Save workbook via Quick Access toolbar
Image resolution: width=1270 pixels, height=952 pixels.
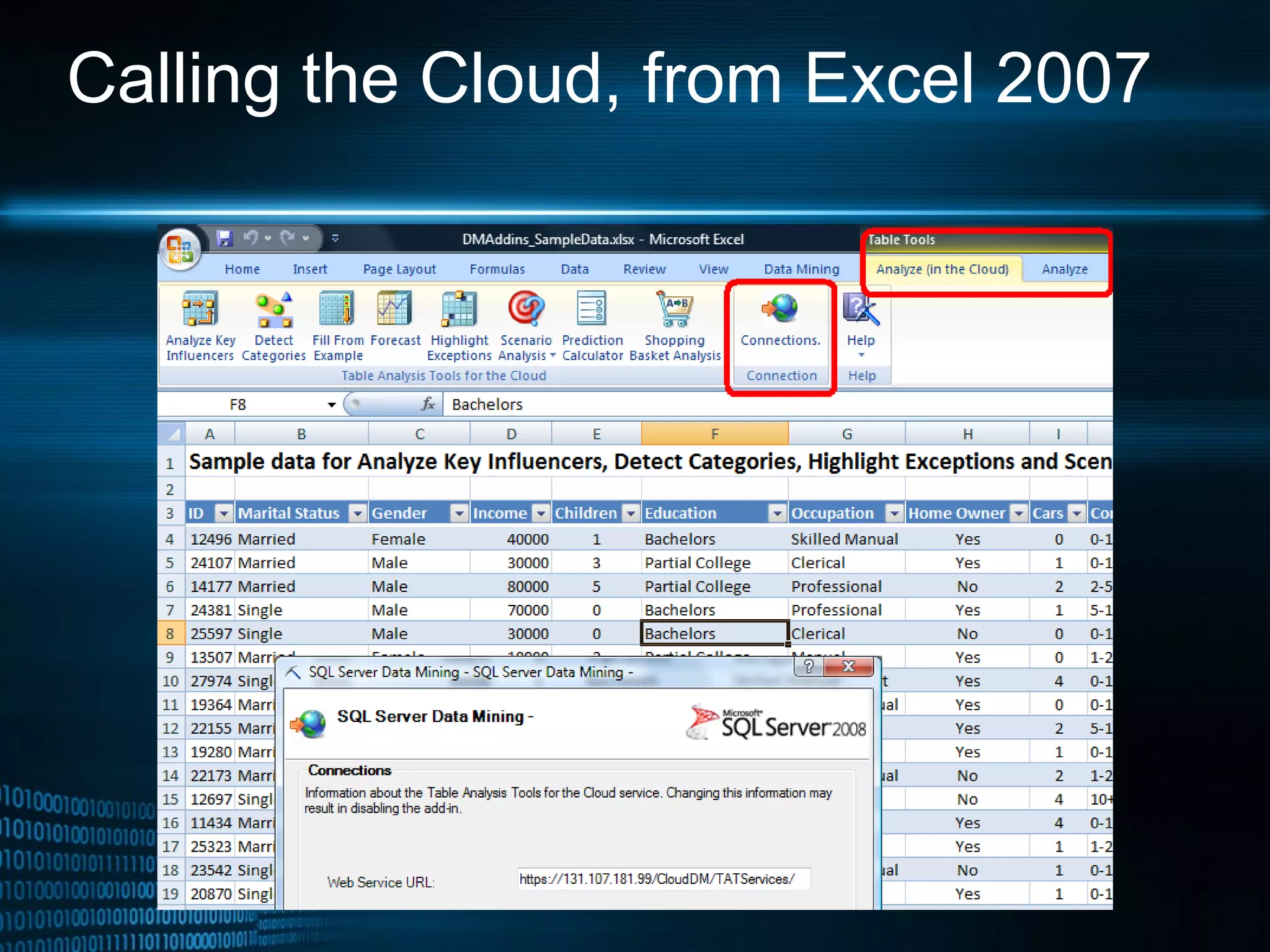click(x=224, y=238)
